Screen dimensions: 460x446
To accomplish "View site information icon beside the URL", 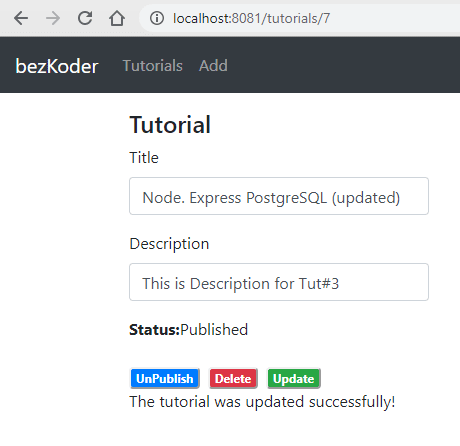I will (x=157, y=18).
